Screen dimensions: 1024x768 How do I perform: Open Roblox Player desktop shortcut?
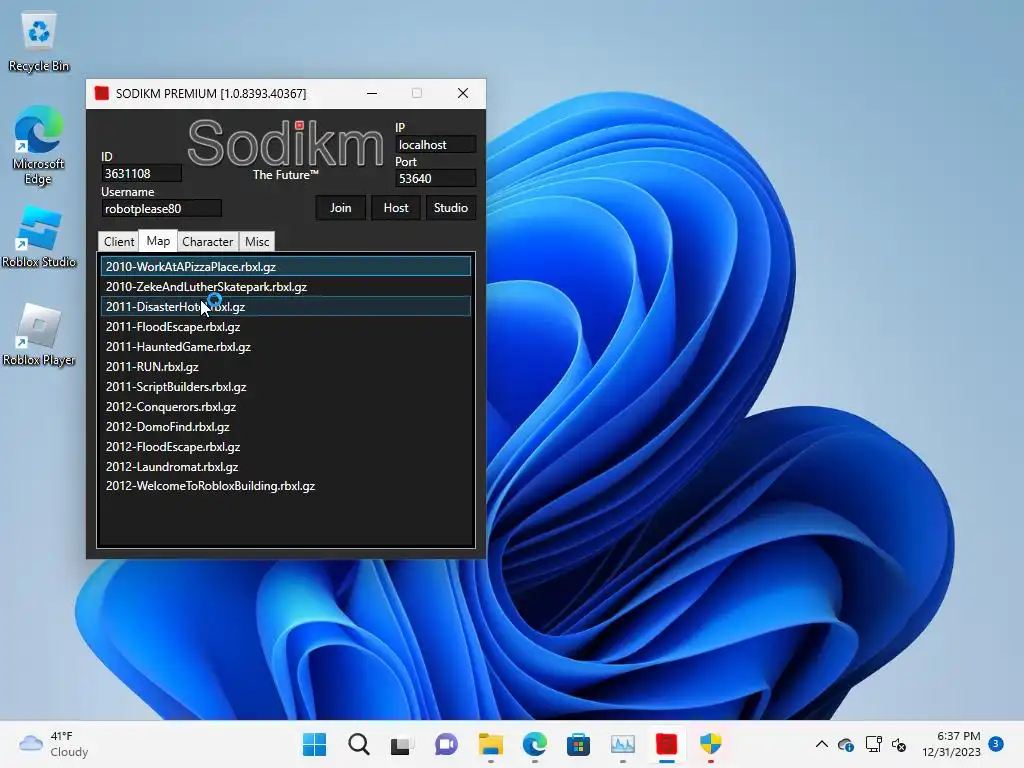point(39,334)
